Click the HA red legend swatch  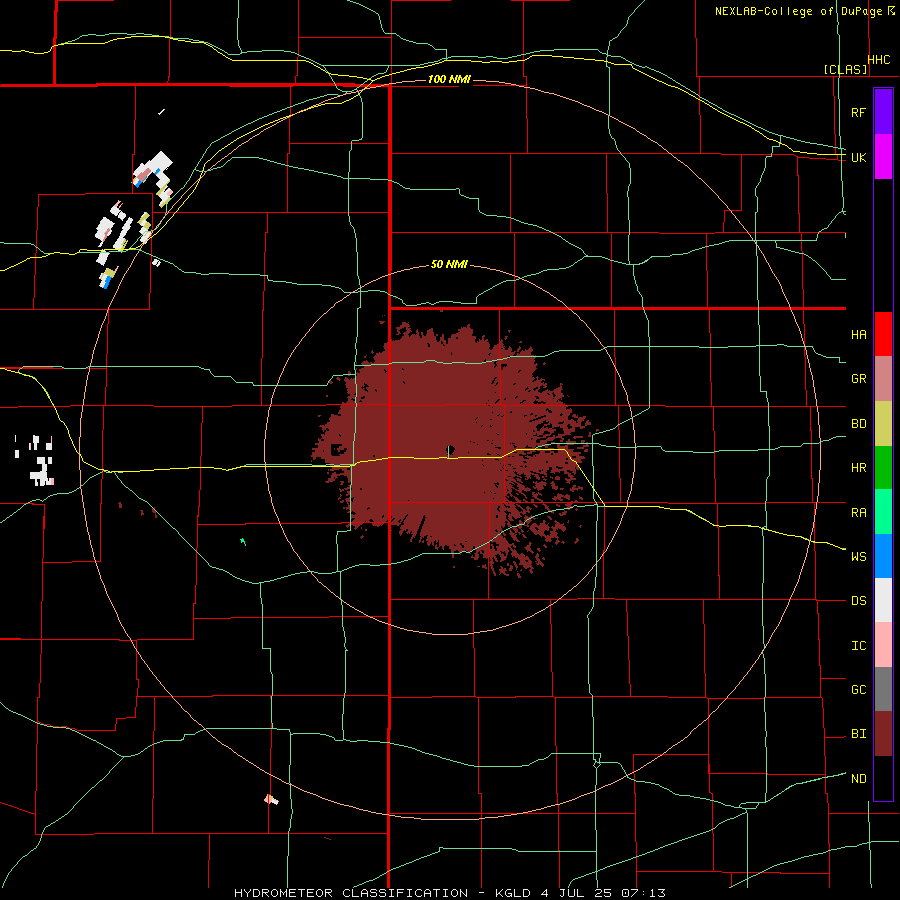coord(883,334)
